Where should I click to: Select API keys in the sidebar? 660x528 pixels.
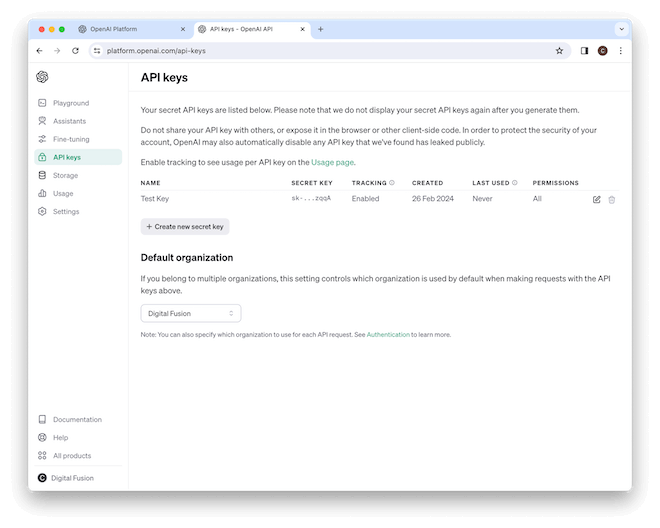[x=78, y=157]
